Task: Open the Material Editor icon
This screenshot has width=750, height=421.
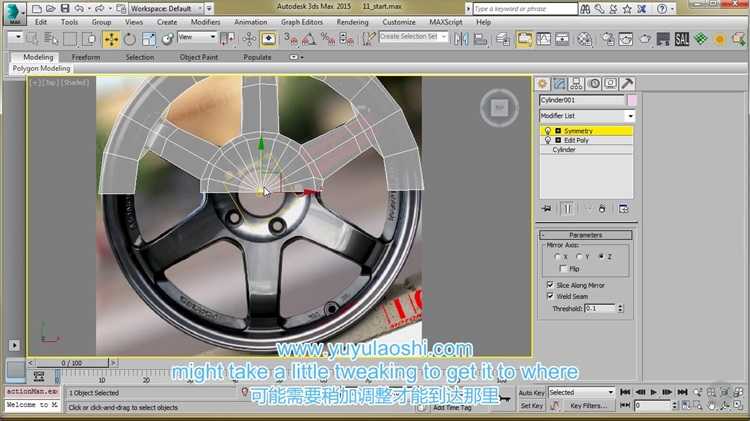Action: (585, 39)
